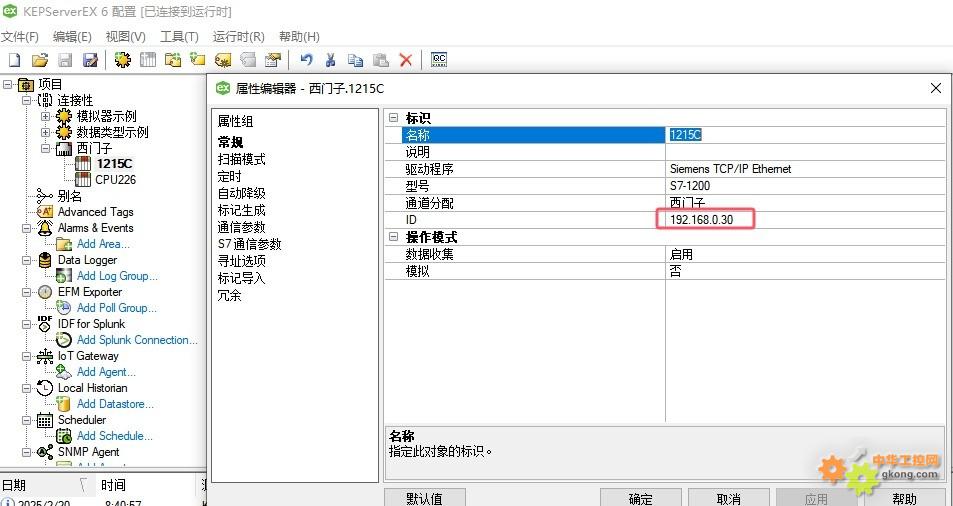
Task: Collapse the Data Logger node
Action: pyautogui.click(x=27, y=260)
